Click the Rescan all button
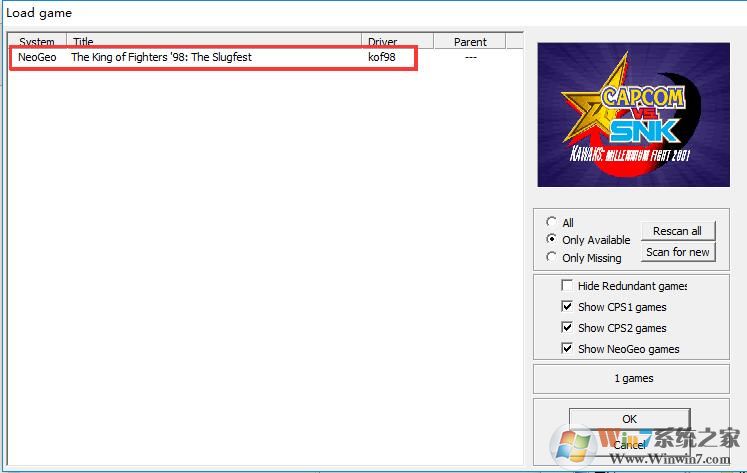 tap(677, 231)
